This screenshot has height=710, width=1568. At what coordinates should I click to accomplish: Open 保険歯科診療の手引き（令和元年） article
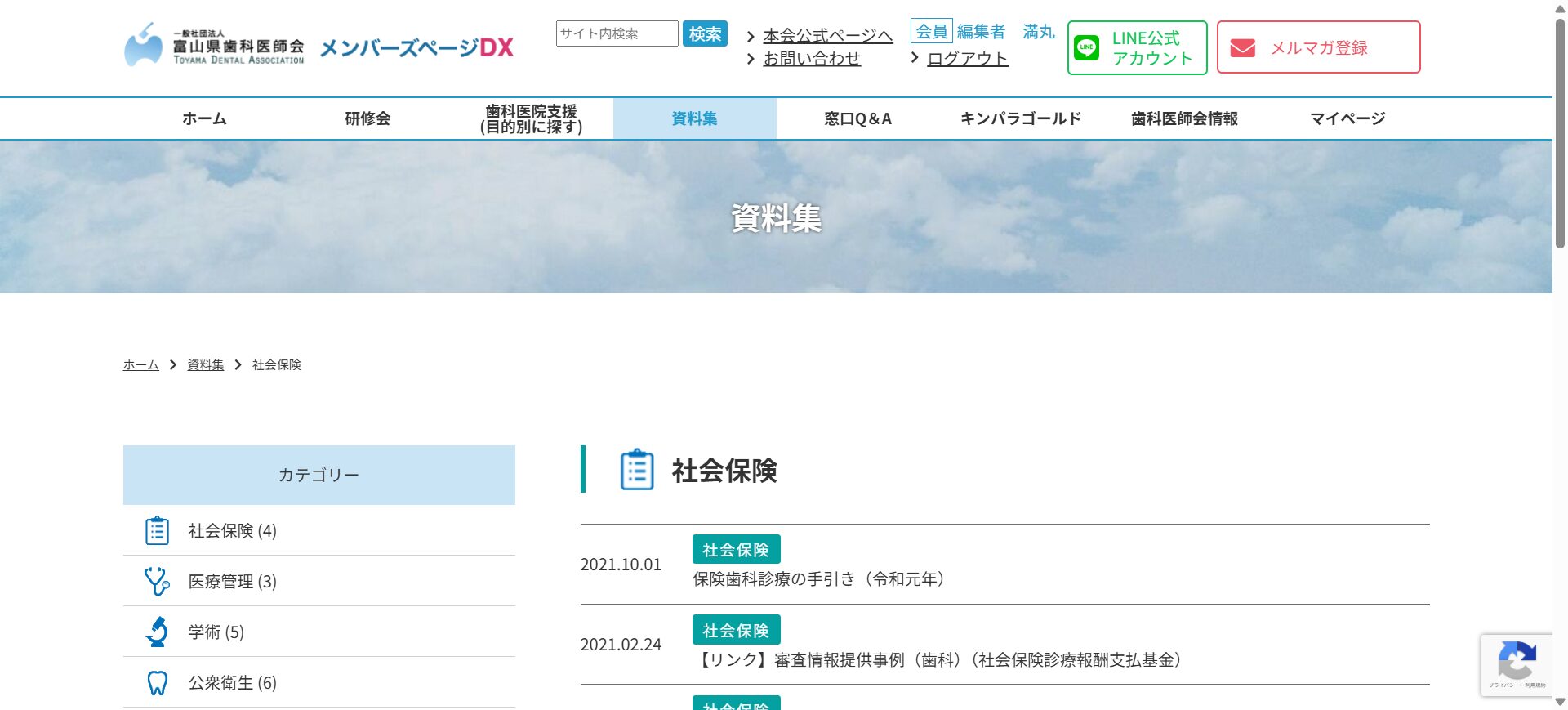pos(818,579)
